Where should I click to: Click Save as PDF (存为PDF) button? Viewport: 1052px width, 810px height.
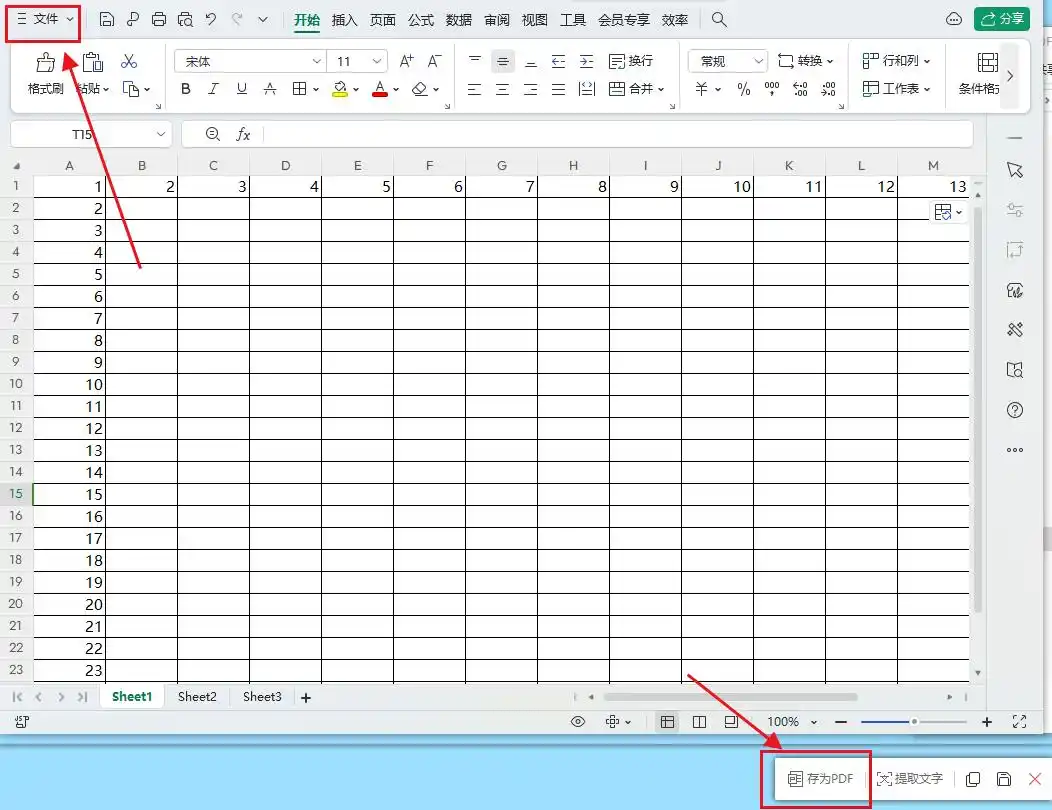tap(820, 778)
